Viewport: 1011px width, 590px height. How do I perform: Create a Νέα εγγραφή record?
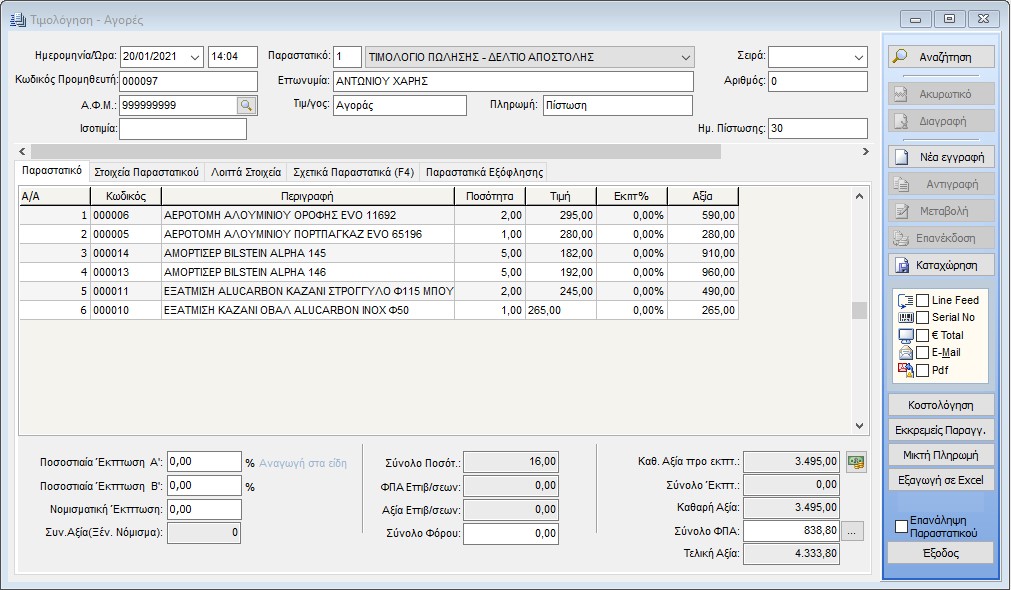click(940, 157)
